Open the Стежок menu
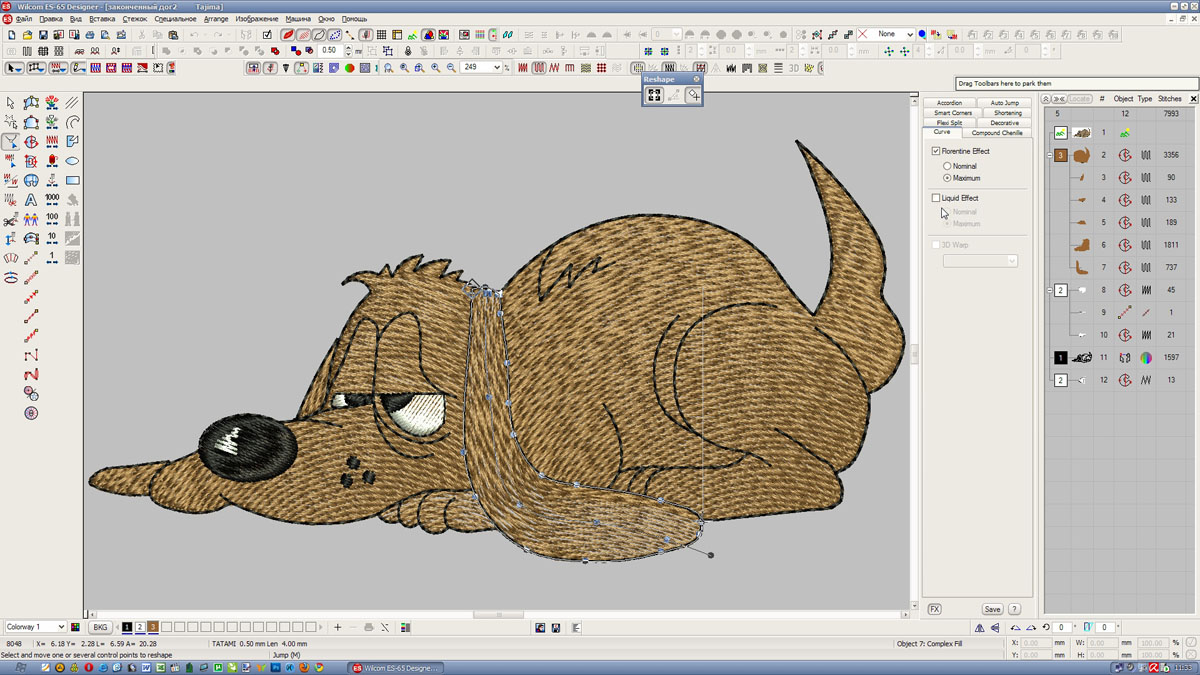 [x=135, y=19]
